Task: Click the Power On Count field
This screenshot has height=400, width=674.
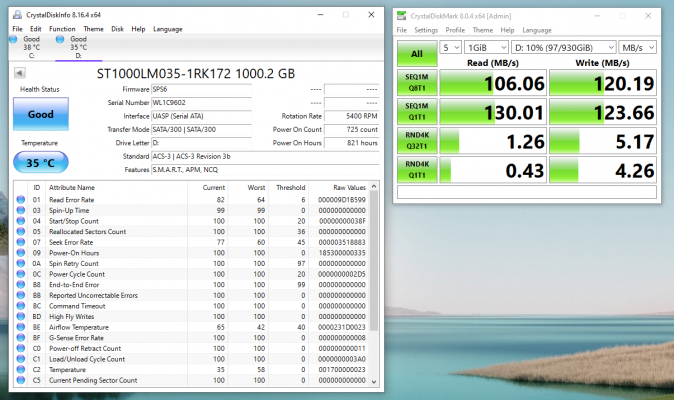Action: [352, 129]
